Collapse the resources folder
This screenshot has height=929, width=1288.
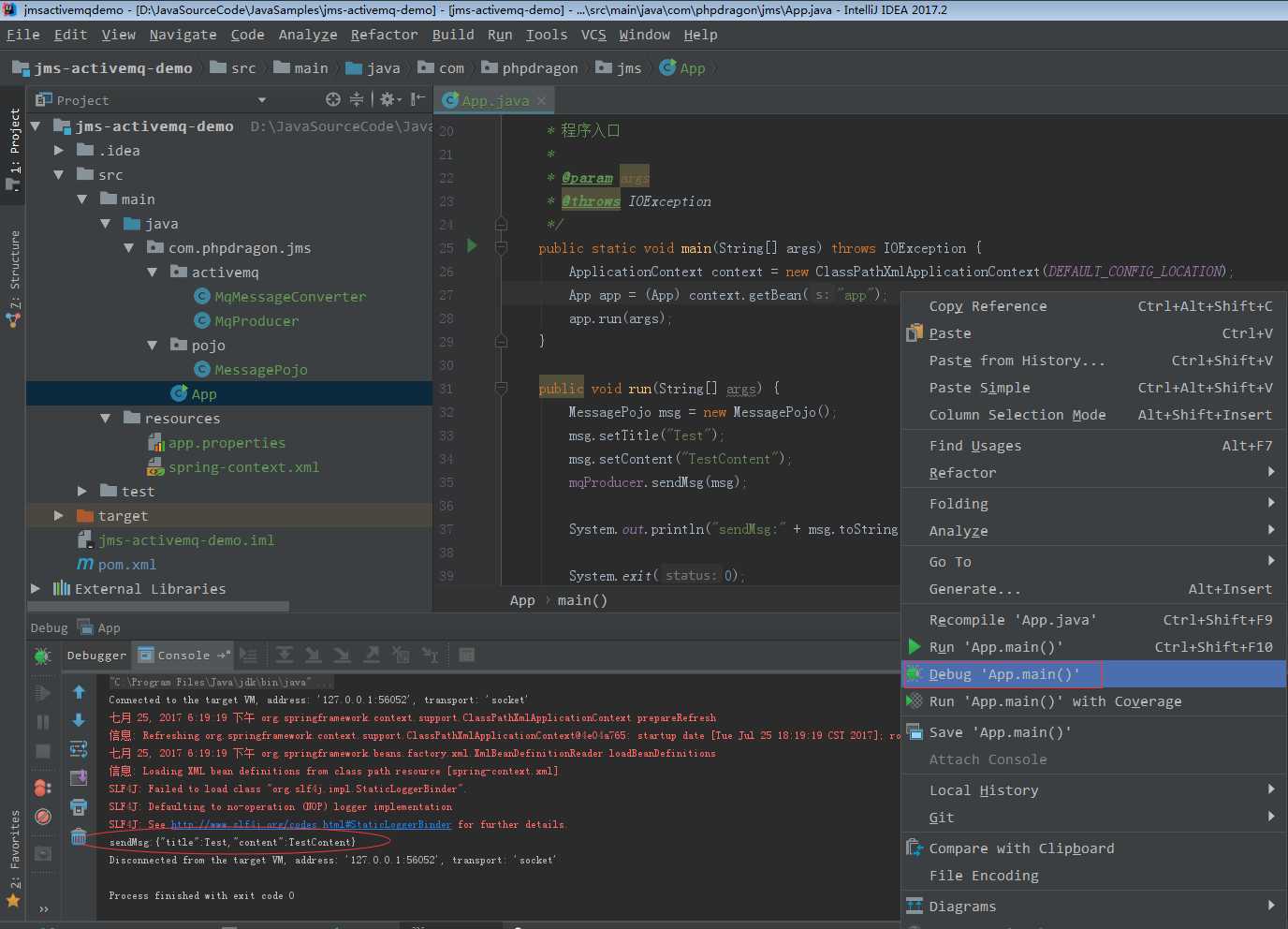pyautogui.click(x=106, y=419)
